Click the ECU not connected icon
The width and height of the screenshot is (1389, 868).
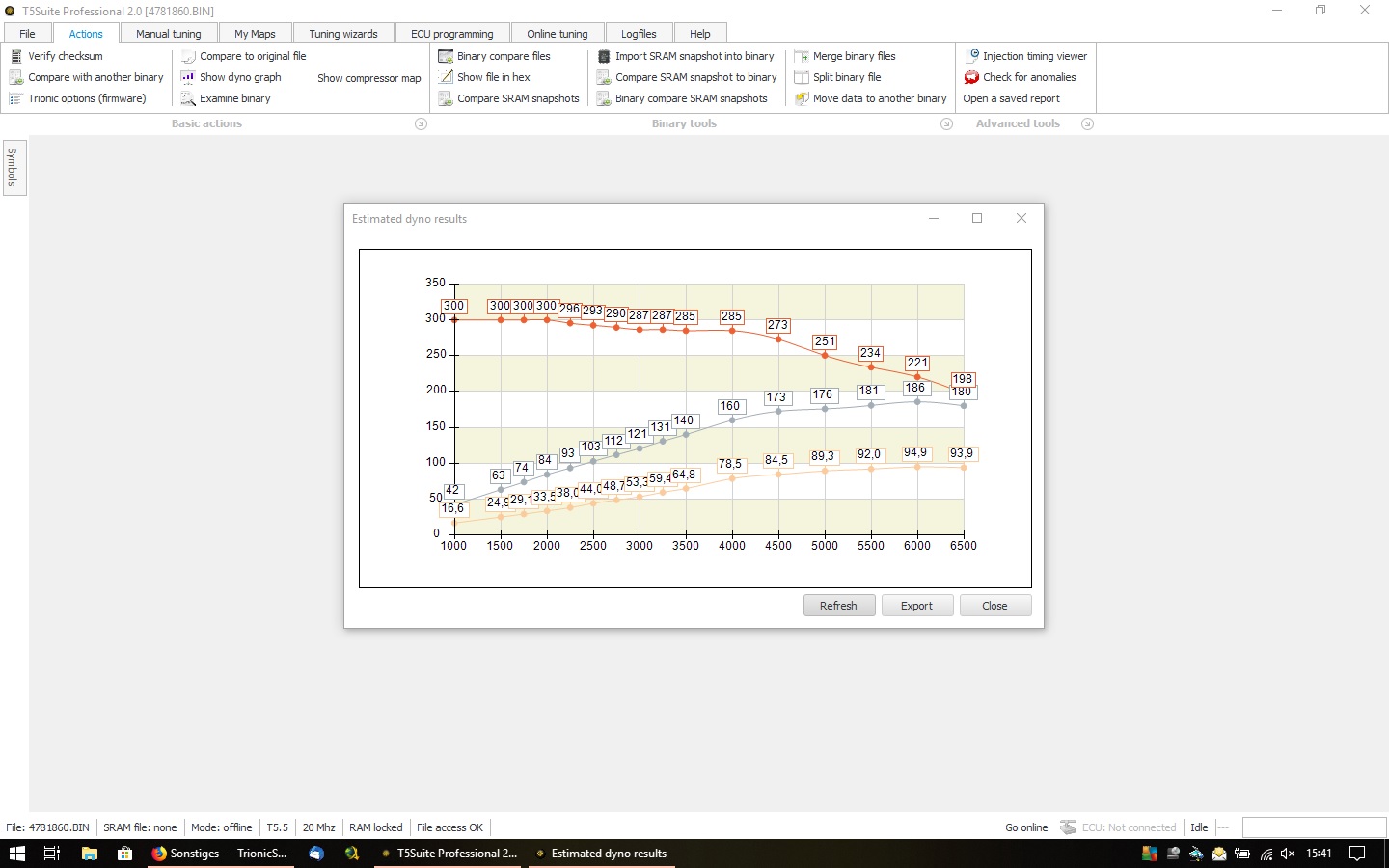point(1068,827)
